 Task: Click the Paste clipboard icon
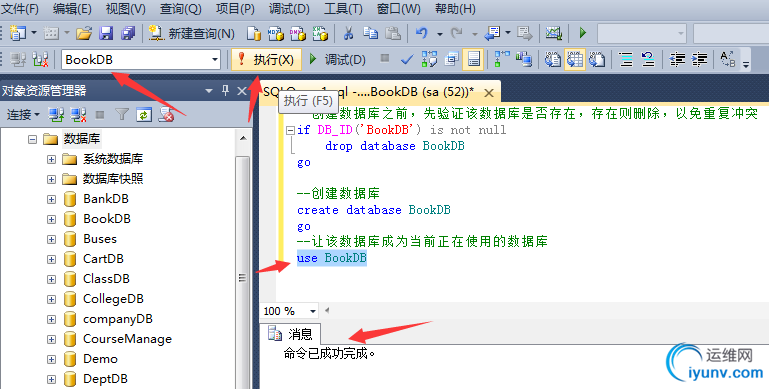pyautogui.click(x=392, y=33)
